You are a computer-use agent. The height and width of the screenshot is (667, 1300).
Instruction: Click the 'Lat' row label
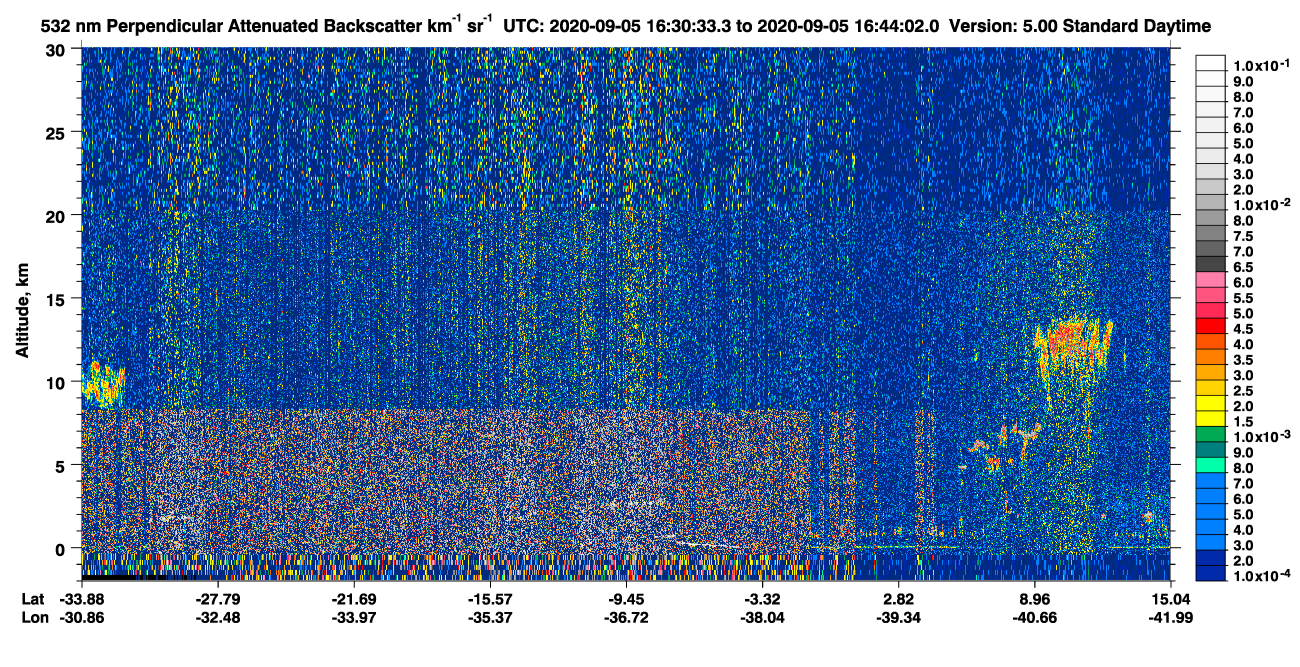[x=32, y=598]
